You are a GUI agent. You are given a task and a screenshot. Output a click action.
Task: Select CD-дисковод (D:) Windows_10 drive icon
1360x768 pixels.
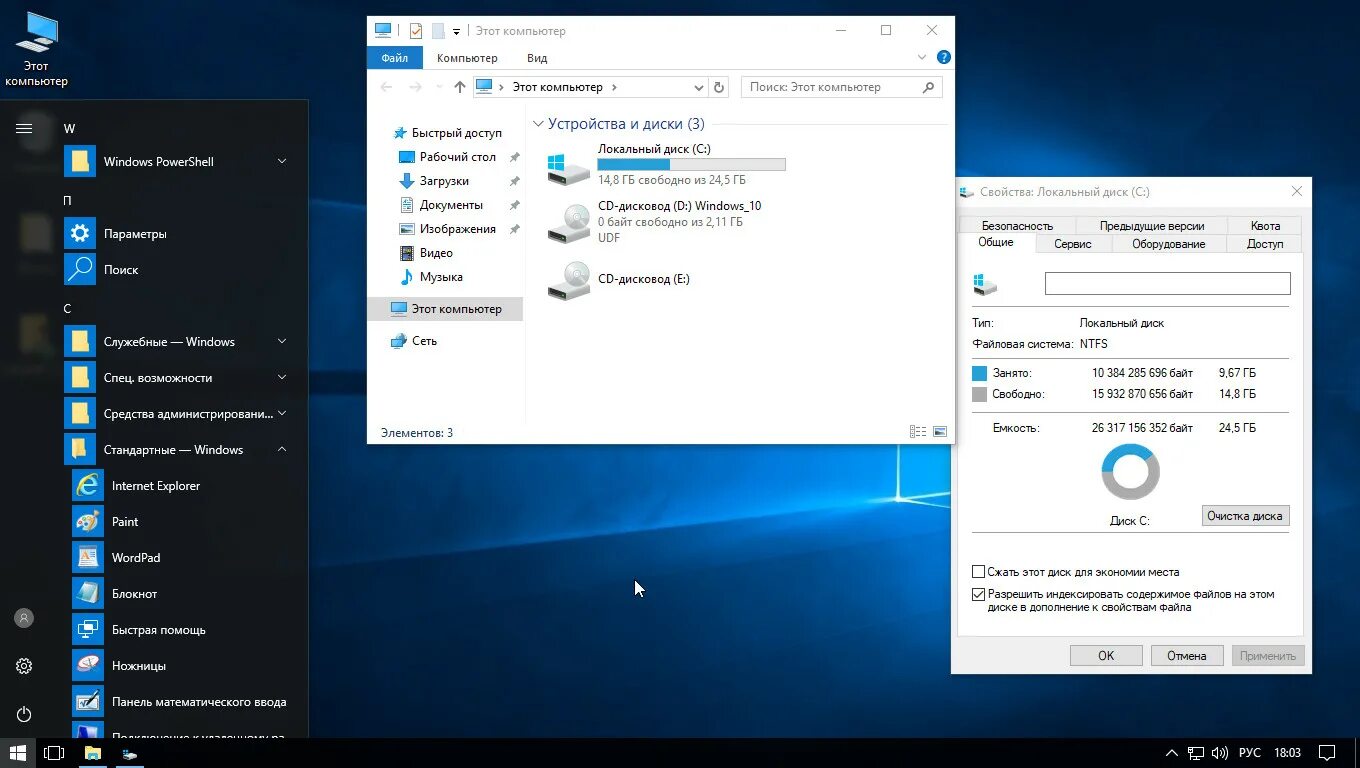[569, 223]
